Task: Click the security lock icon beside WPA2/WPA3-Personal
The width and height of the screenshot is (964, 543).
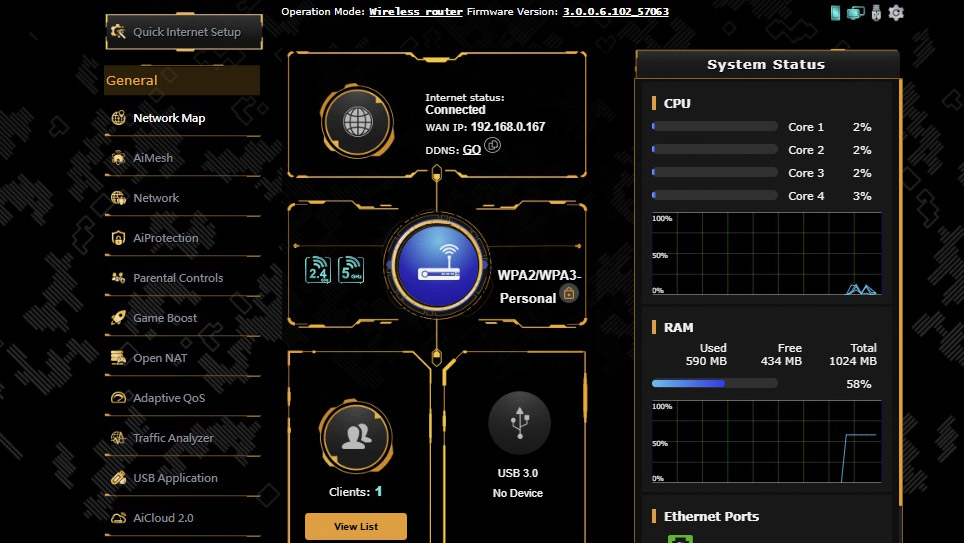Action: tap(569, 294)
